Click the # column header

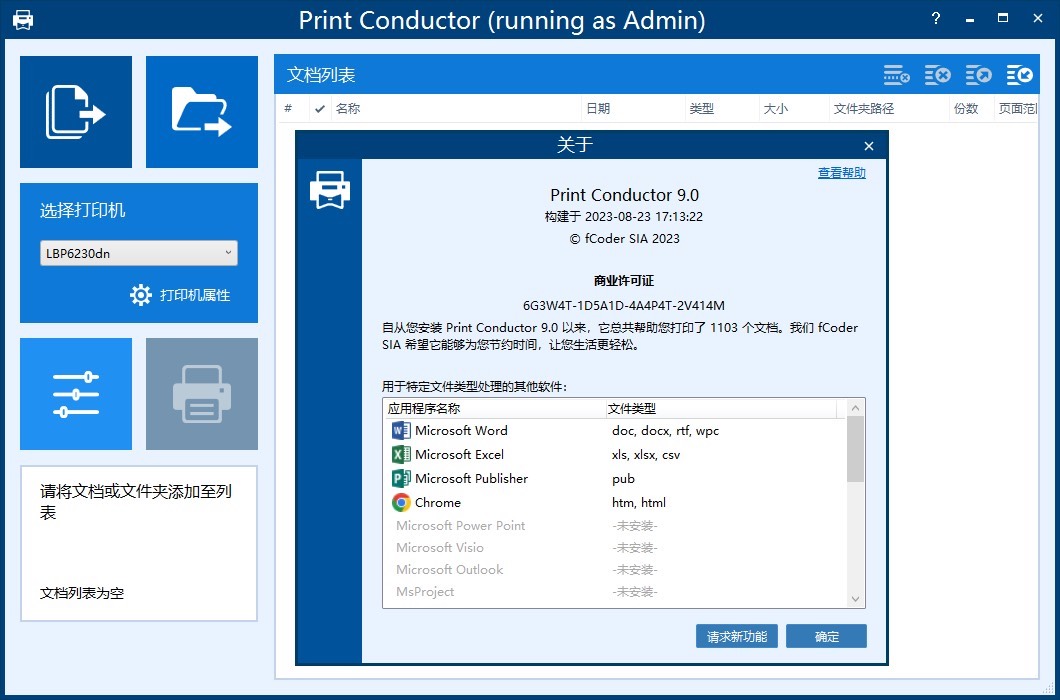coord(294,108)
